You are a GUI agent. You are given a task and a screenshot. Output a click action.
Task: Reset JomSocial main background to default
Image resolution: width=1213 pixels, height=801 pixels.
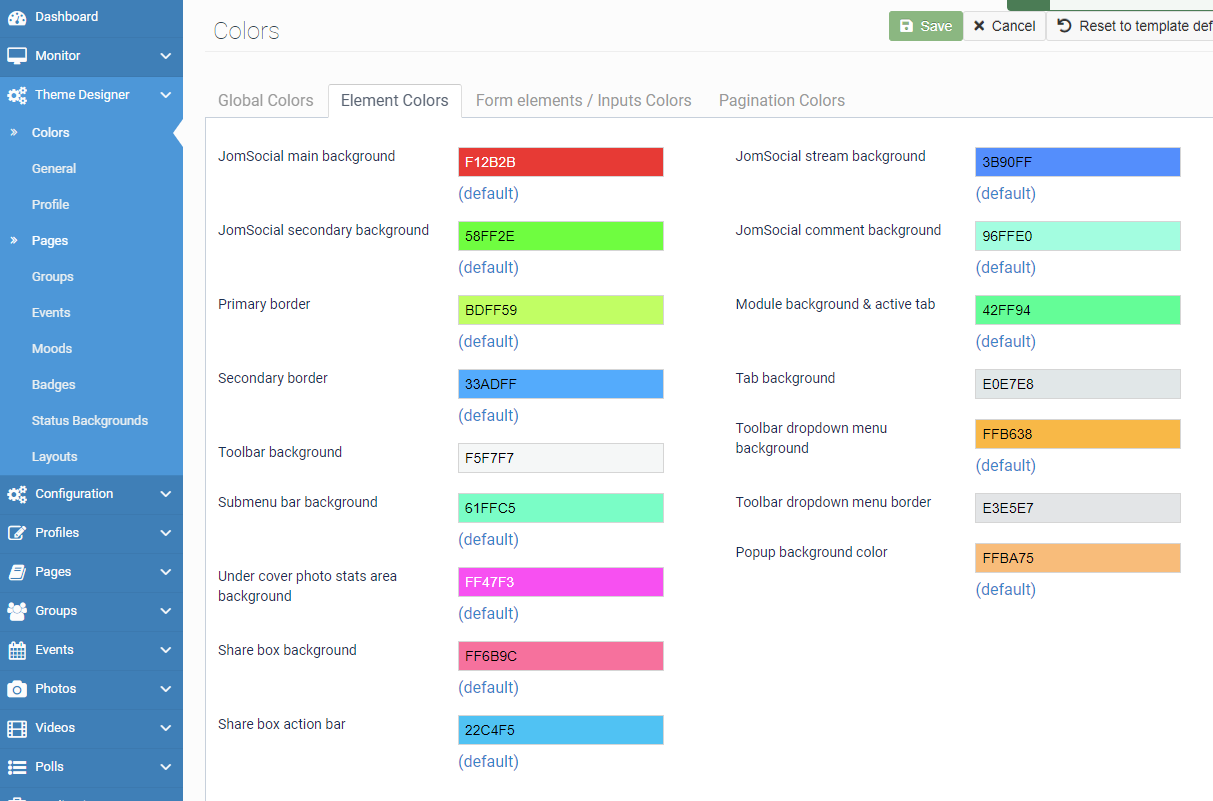(x=488, y=193)
